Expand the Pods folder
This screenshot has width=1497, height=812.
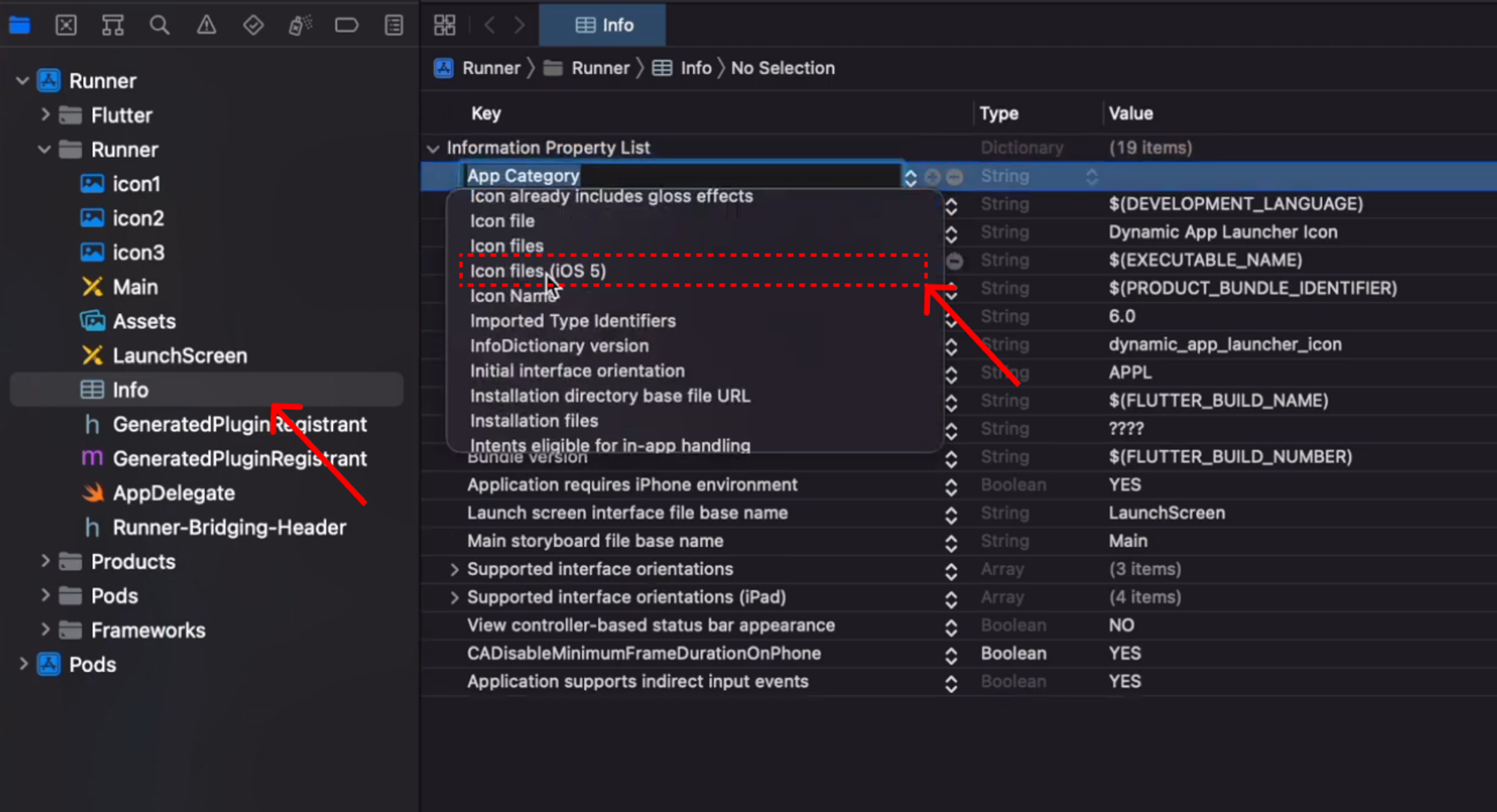(x=45, y=596)
